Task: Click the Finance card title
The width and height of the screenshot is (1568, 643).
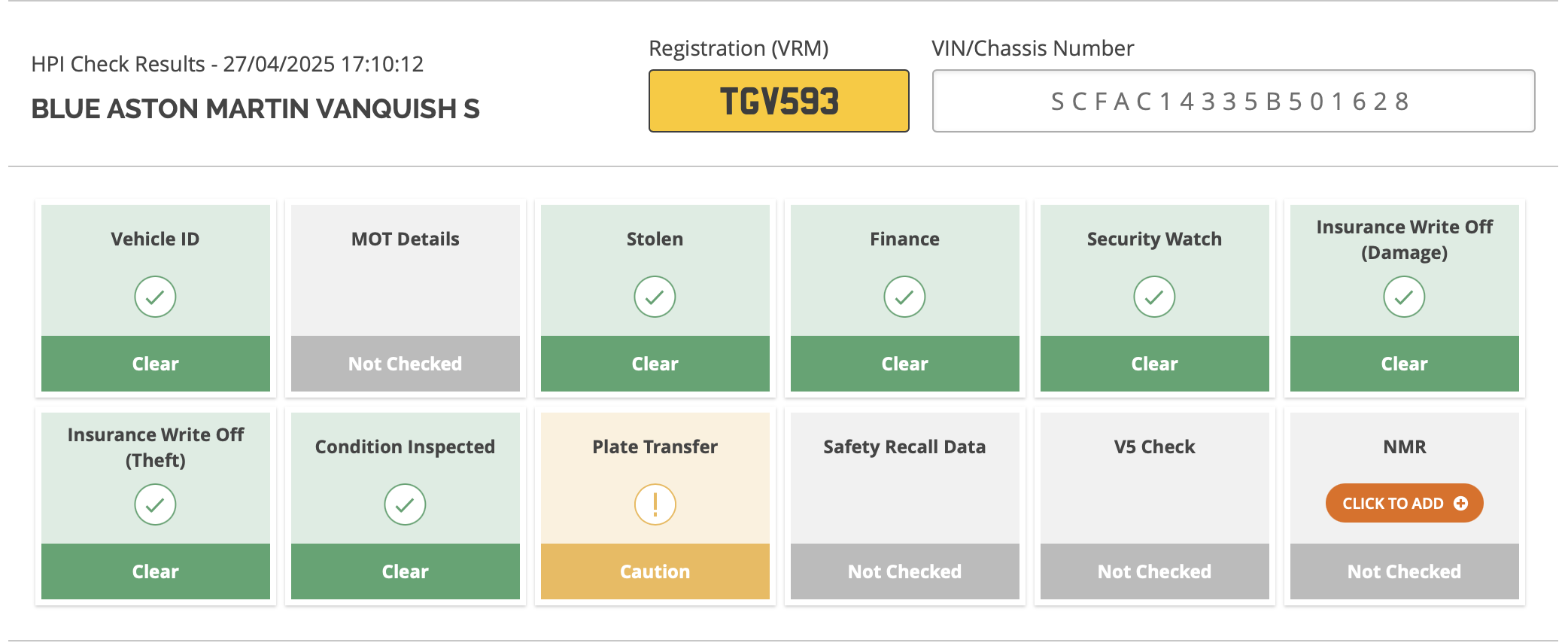Action: click(x=904, y=239)
